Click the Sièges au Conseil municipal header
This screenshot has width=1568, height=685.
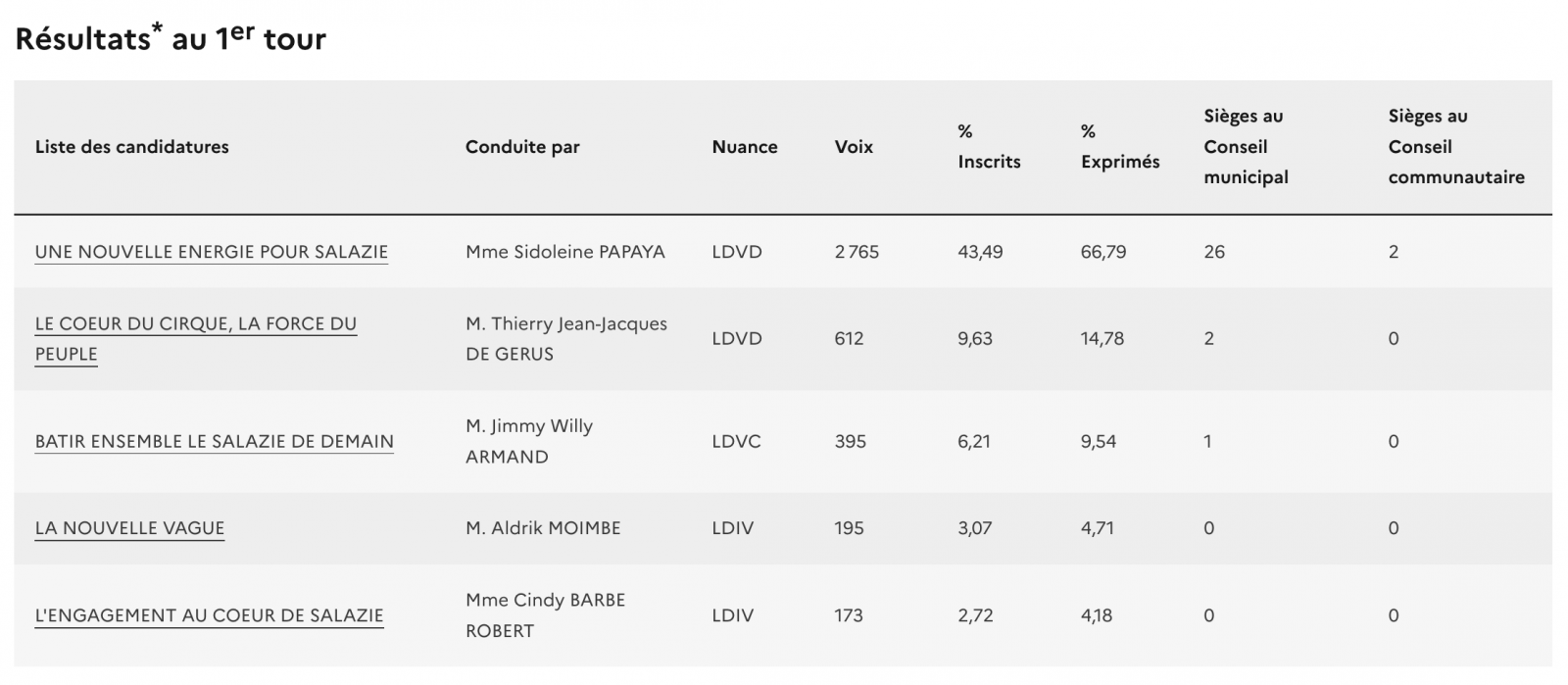tap(1246, 147)
